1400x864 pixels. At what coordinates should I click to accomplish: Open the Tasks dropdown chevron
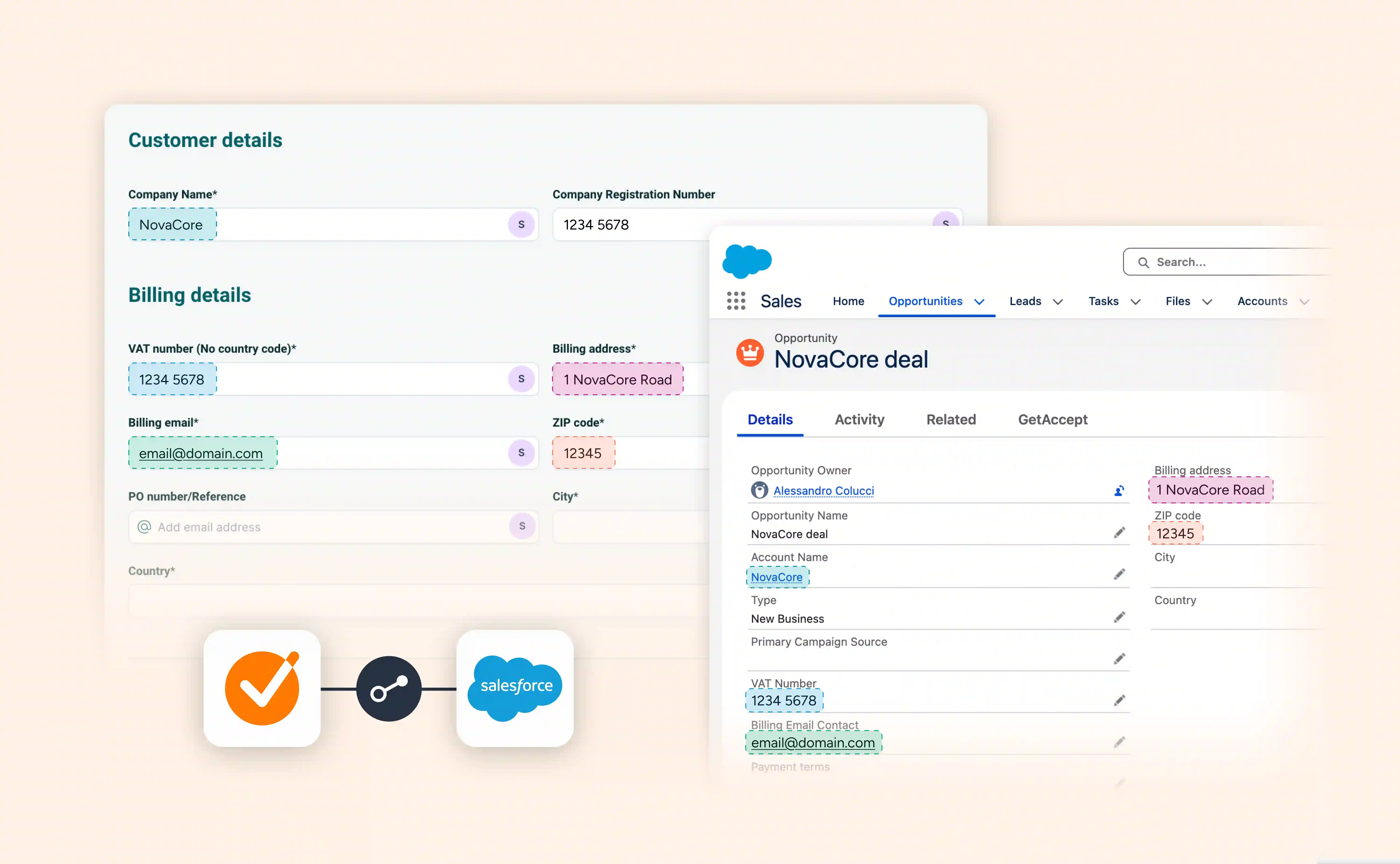[x=1135, y=302]
